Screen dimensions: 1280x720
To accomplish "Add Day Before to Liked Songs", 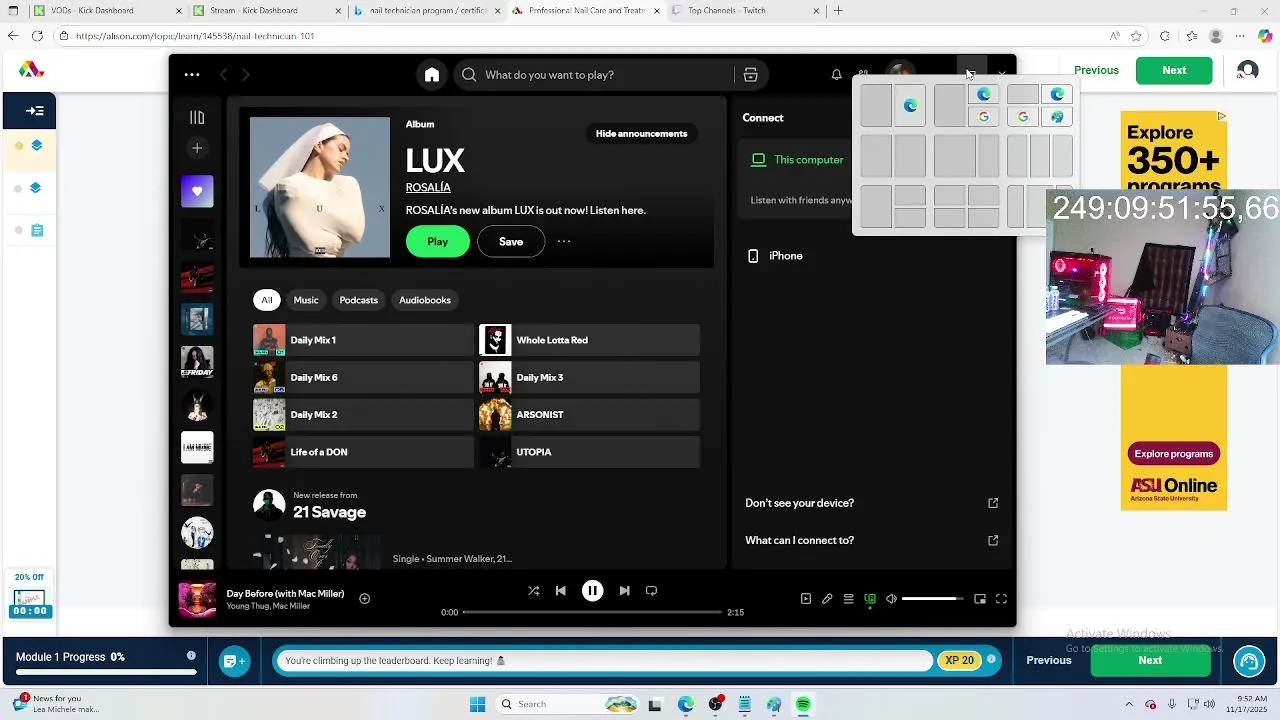I will 365,599.
